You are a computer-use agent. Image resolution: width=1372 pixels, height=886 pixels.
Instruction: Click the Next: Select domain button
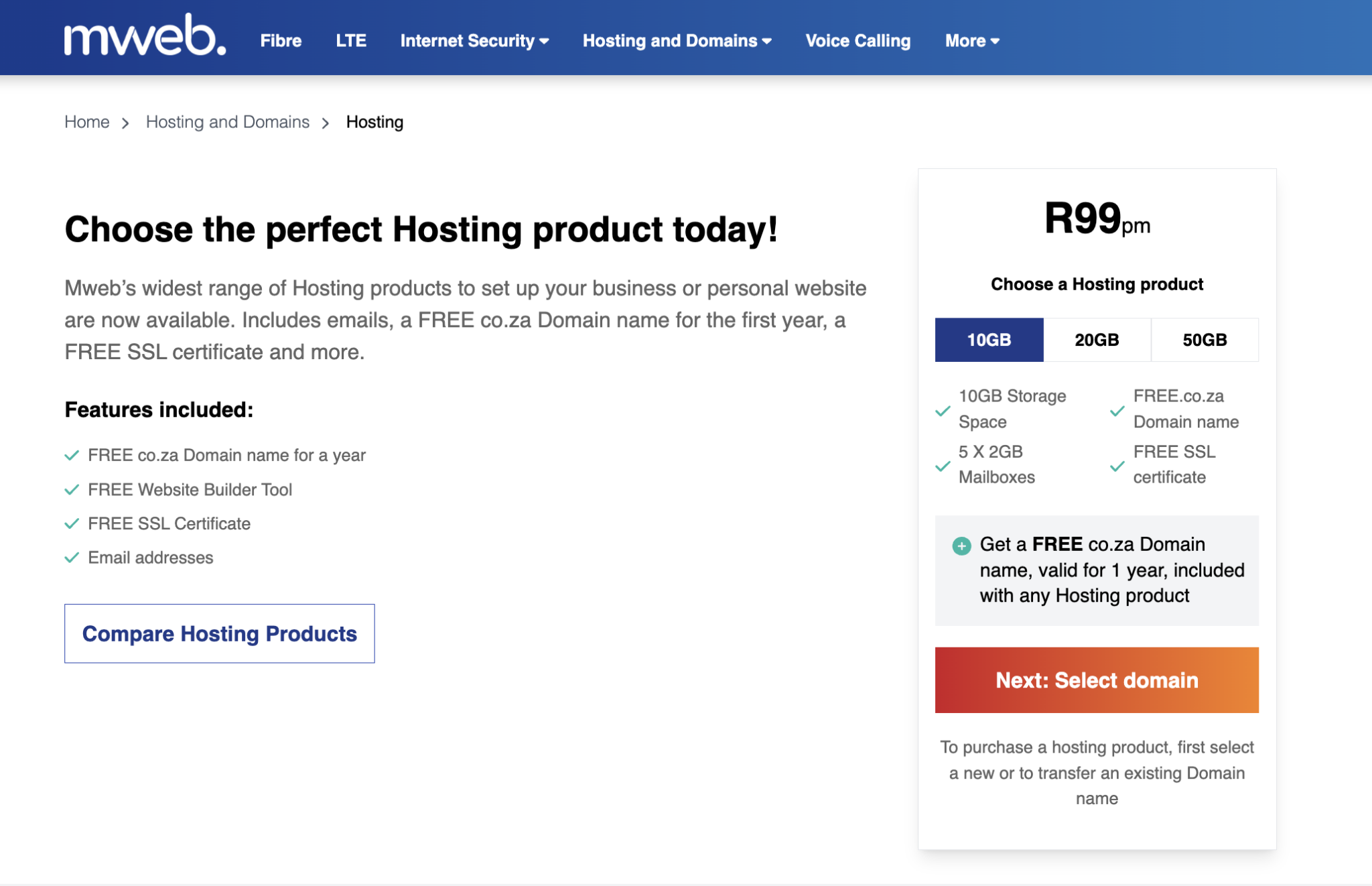[x=1096, y=680]
